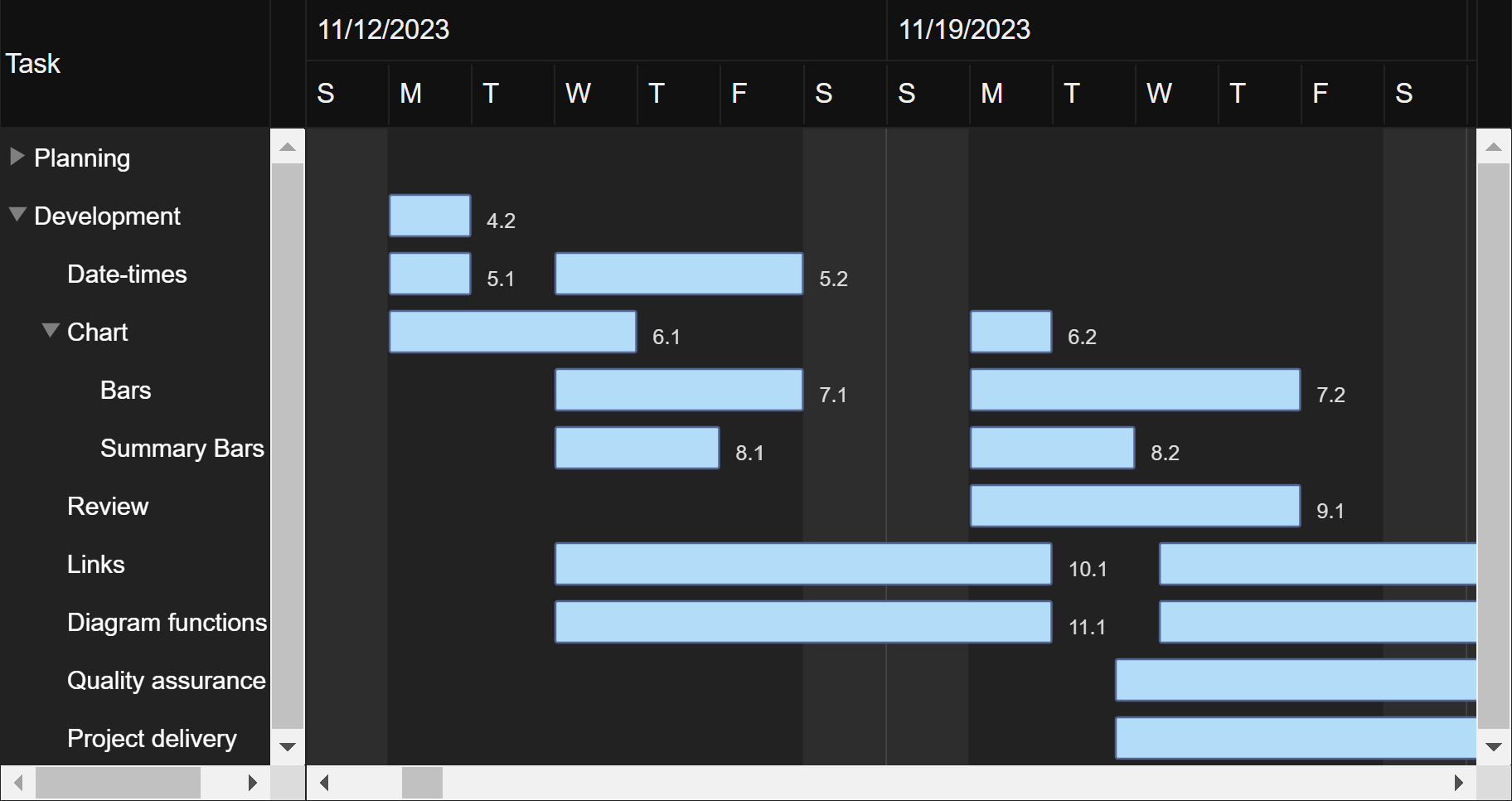1512x801 pixels.
Task: Select the Bars task row
Action: 125,391
